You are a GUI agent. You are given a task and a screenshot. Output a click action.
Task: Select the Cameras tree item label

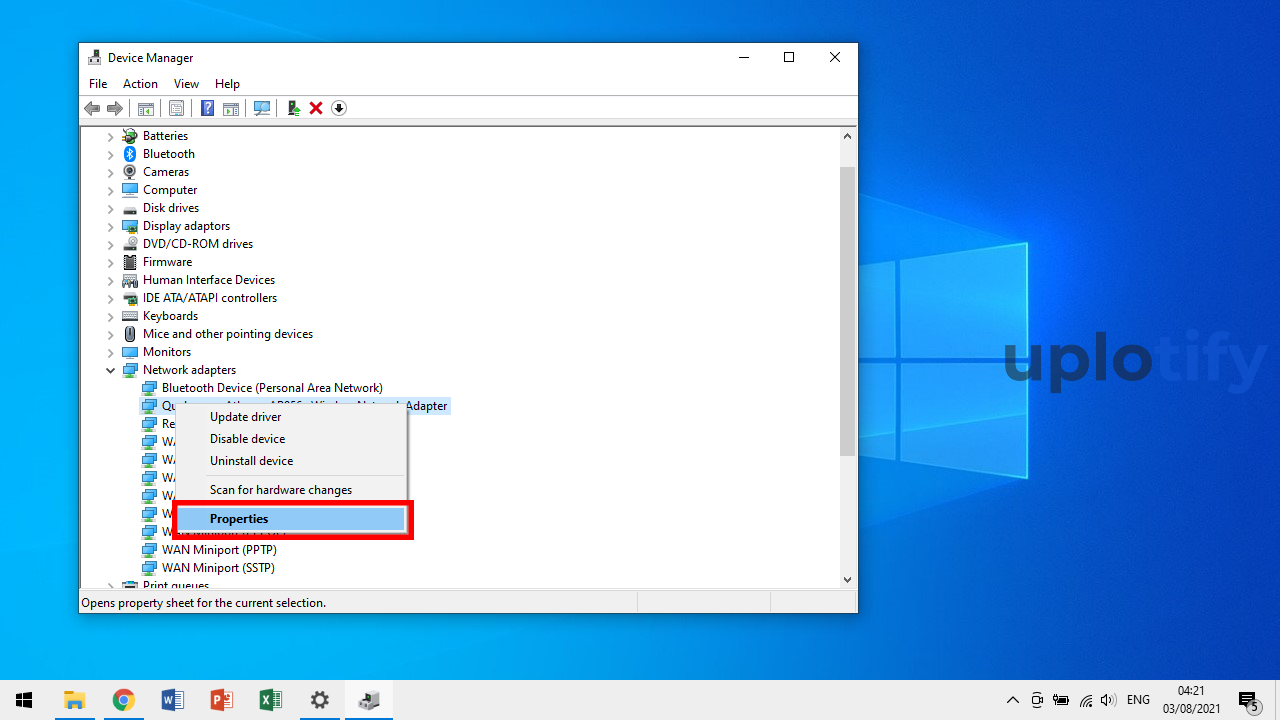pyautogui.click(x=166, y=172)
